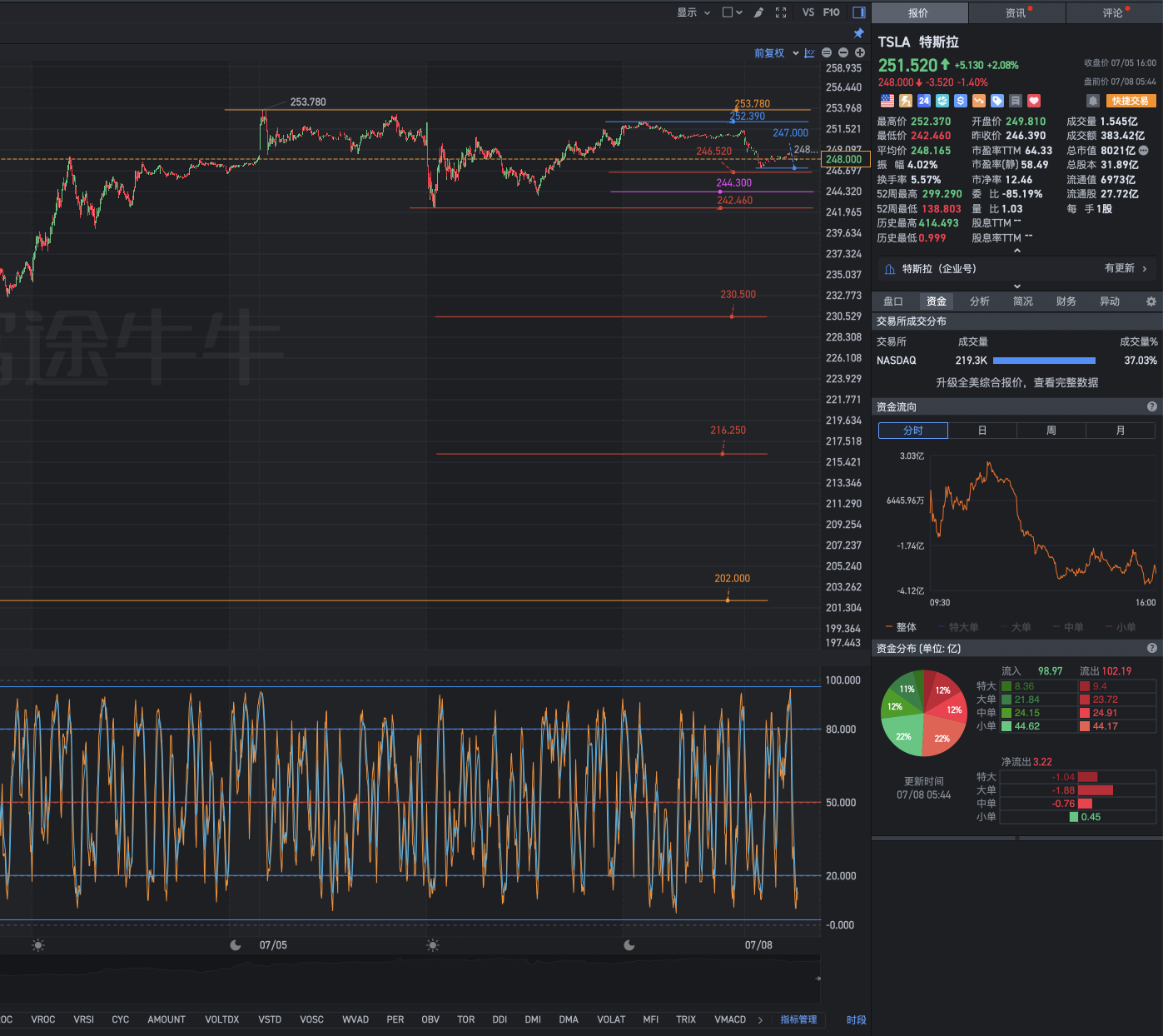Show more indicators with right arrow
This screenshot has height=1036, width=1163.
tap(760, 1019)
